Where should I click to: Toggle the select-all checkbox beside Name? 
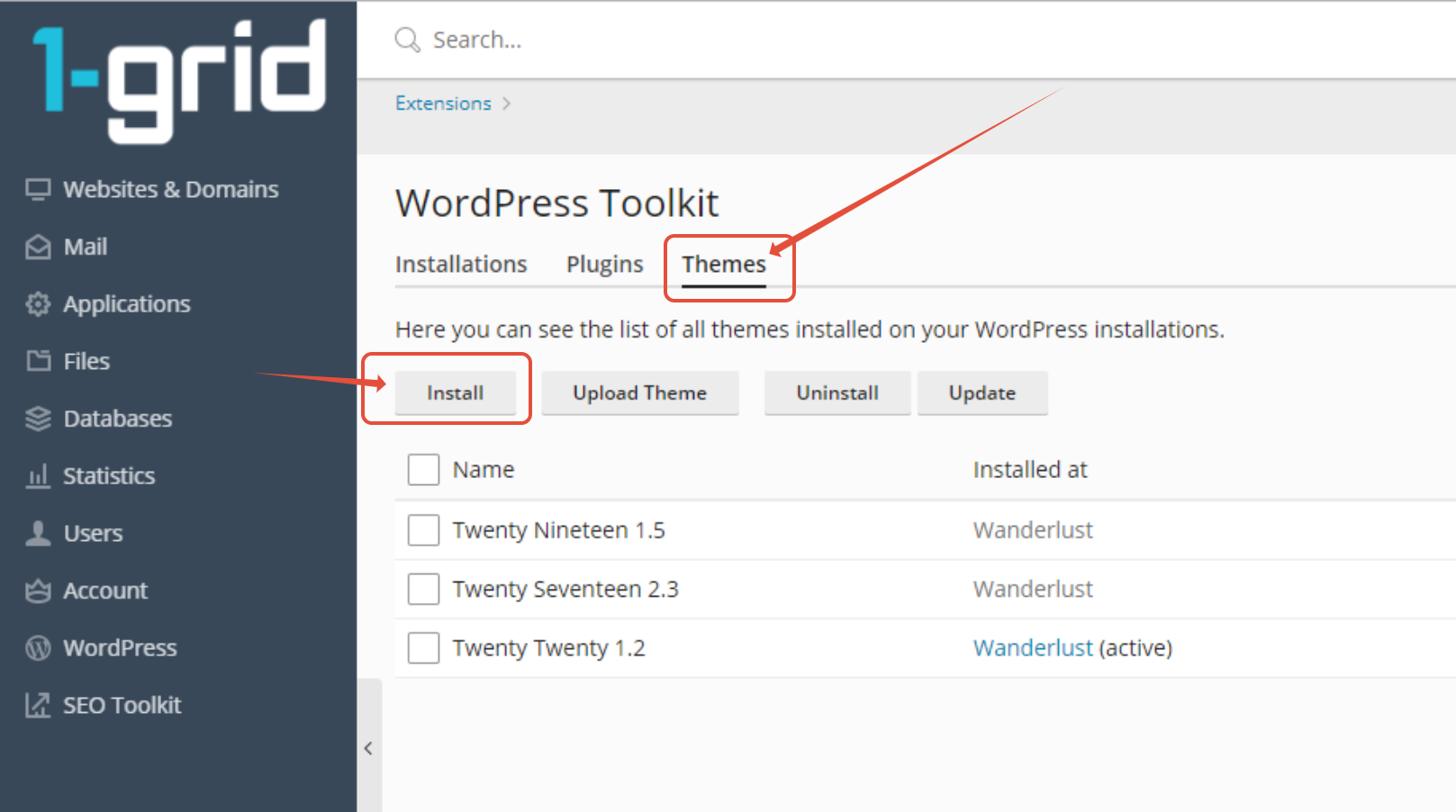tap(423, 470)
